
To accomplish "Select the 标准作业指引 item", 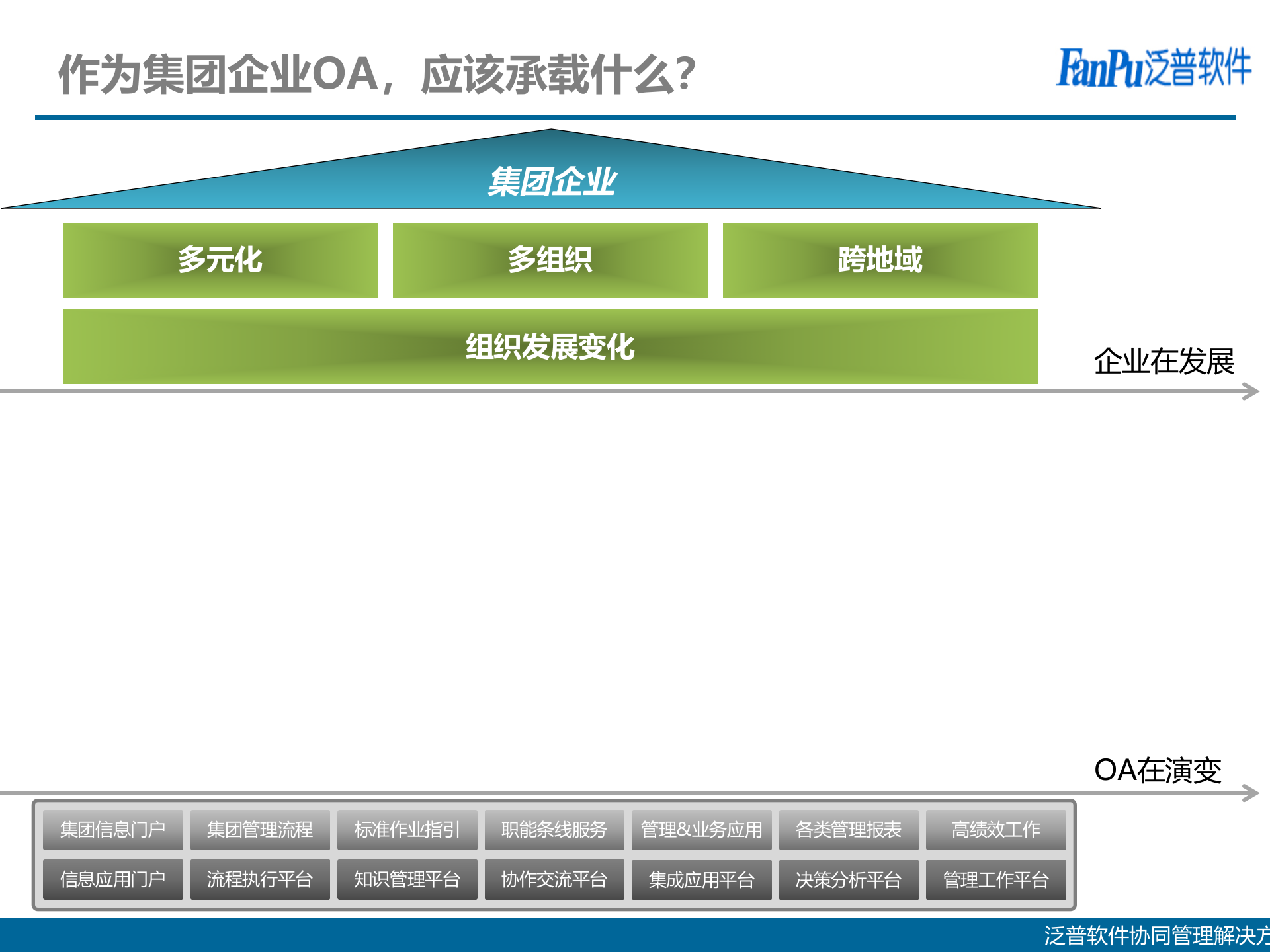I will (x=407, y=830).
